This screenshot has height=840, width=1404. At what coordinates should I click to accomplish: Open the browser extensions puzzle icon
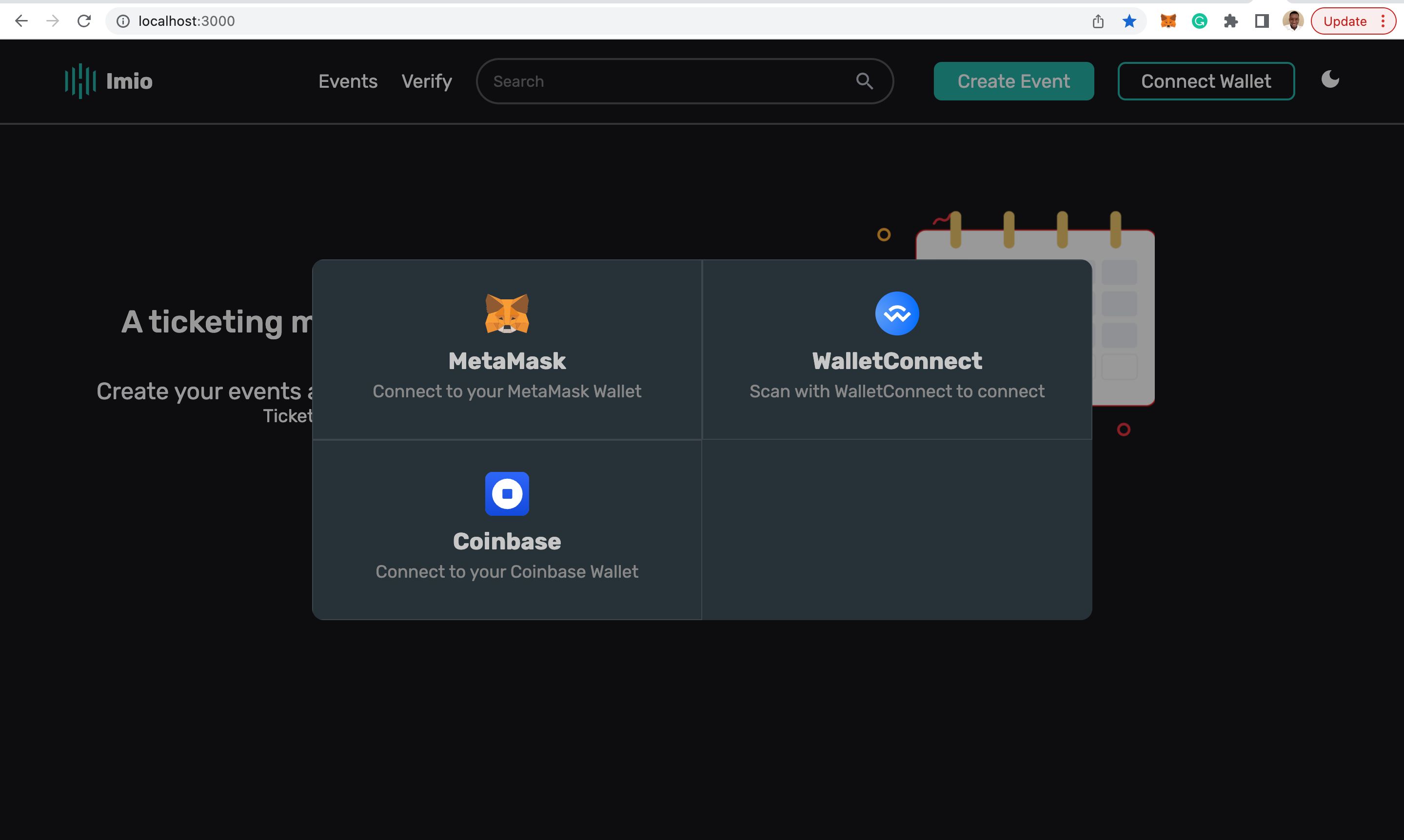point(1230,21)
